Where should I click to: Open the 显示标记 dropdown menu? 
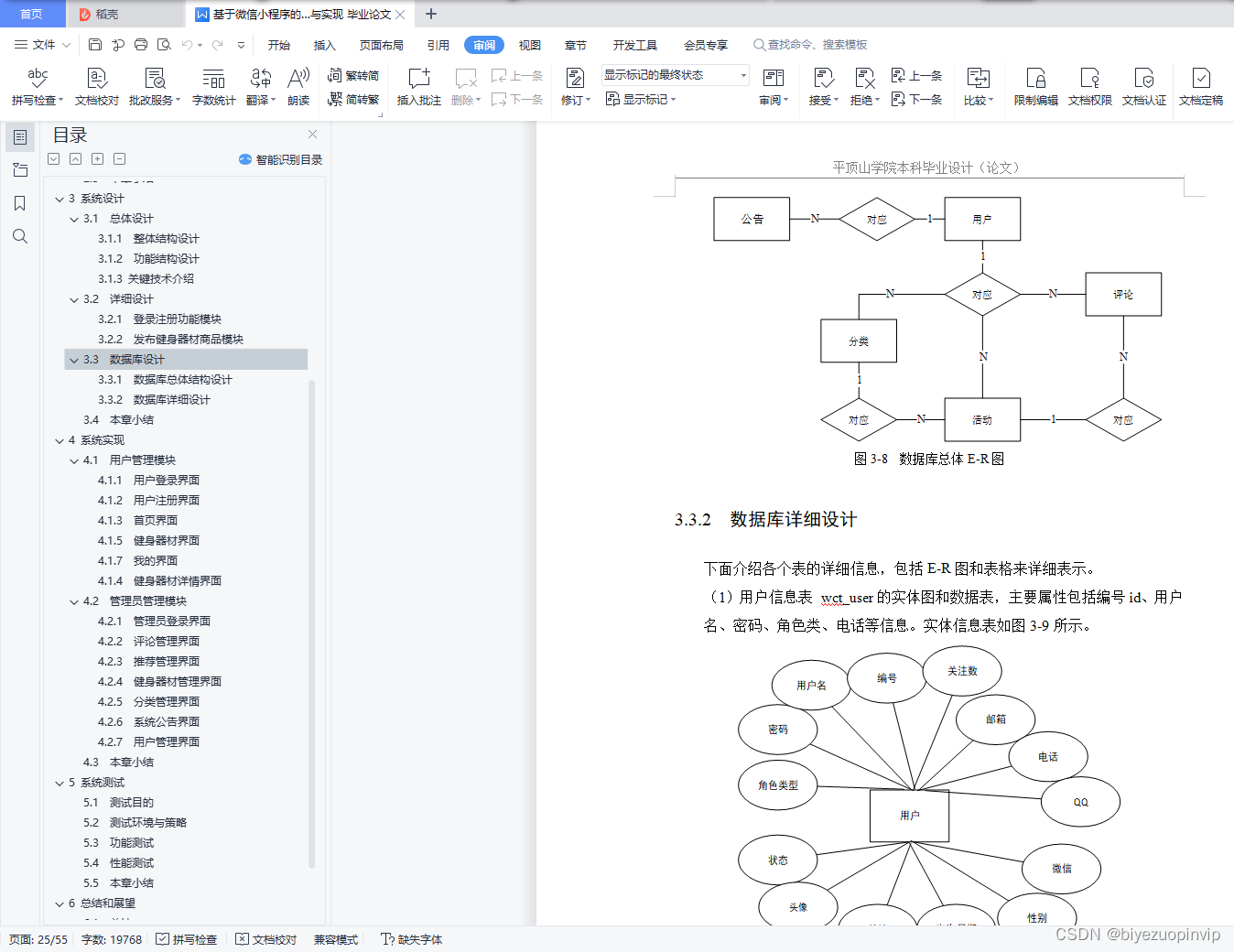tap(641, 99)
